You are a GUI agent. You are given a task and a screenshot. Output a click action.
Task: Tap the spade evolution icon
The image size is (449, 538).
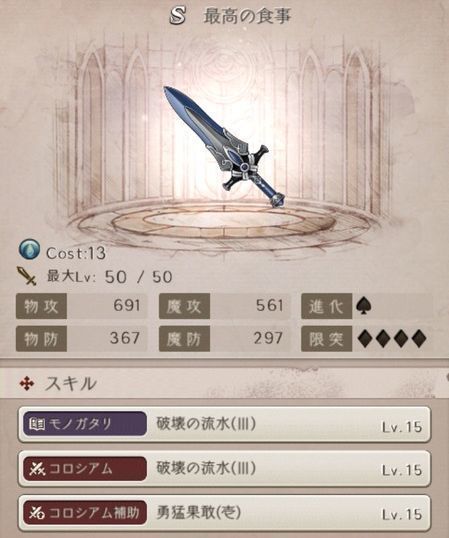click(363, 306)
